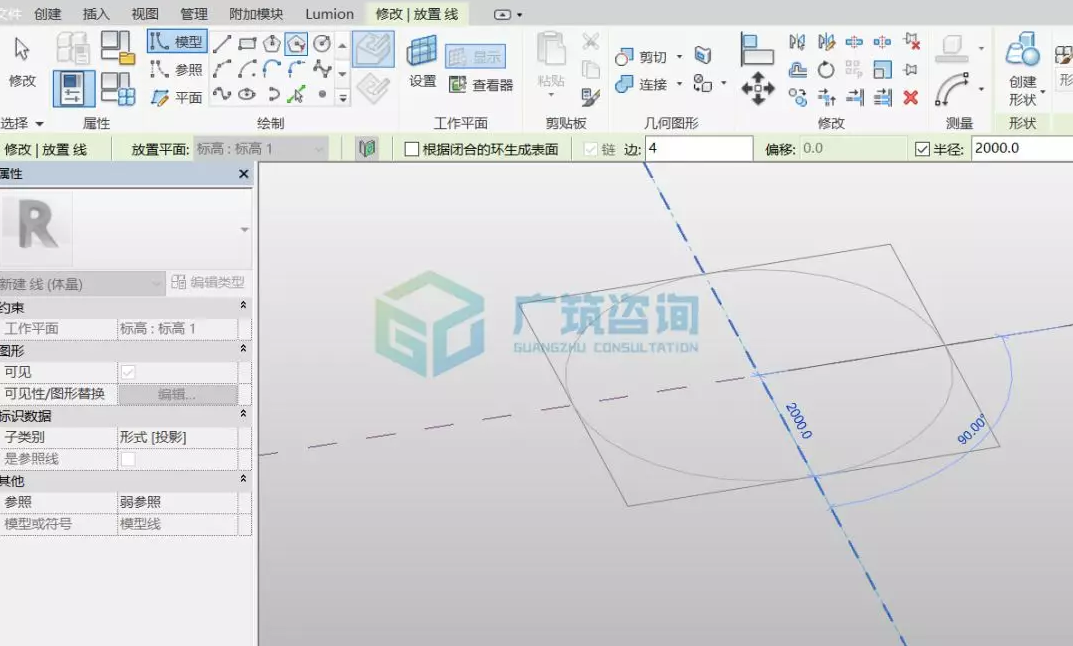
Task: Select the straight Line draw tool
Action: (x=222, y=44)
